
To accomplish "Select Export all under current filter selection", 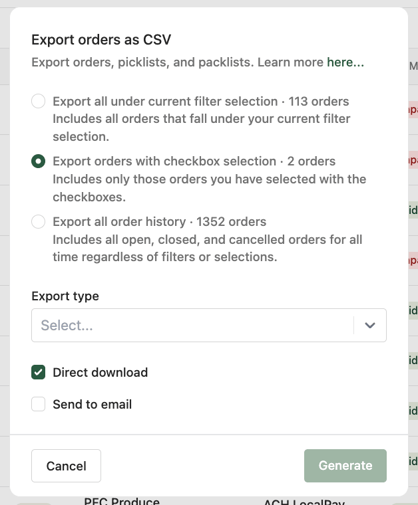I will pos(38,101).
